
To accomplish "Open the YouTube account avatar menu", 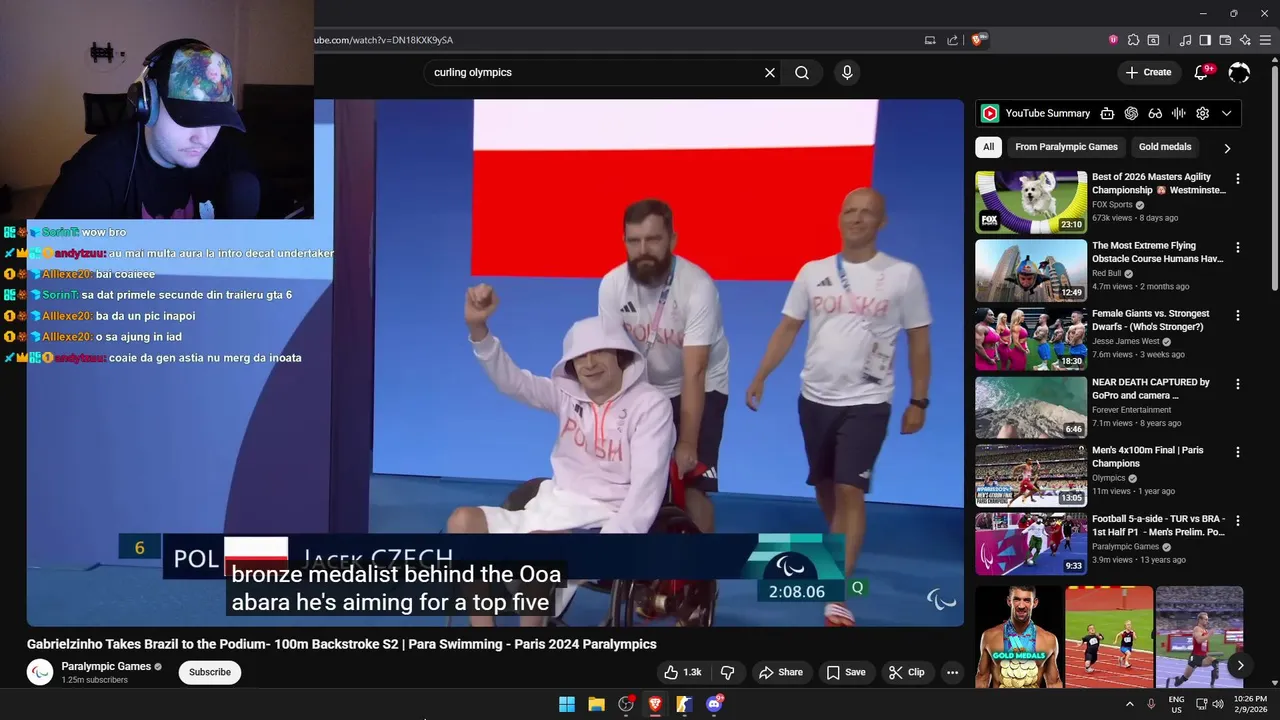I will tap(1239, 72).
